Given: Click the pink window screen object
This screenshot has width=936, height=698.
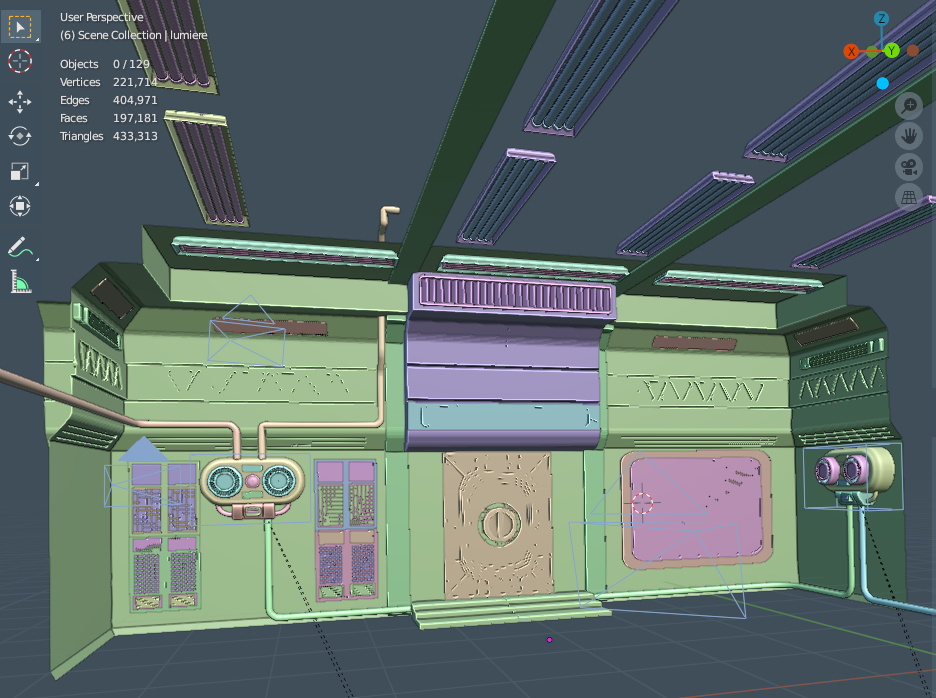Looking at the screenshot, I should pyautogui.click(x=697, y=509).
